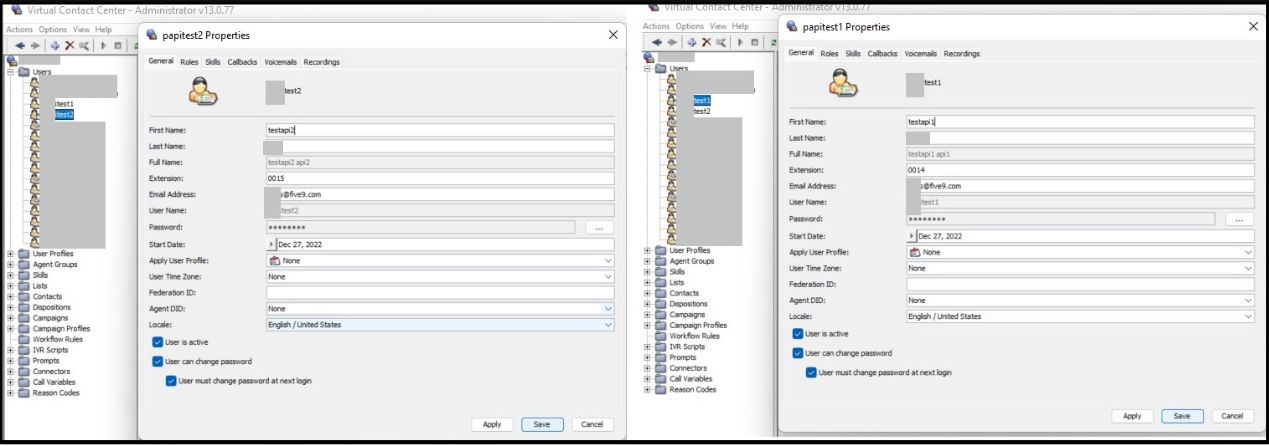
Task: Click the Campaigns folder icon in the left window's tree
Action: [x=22, y=318]
